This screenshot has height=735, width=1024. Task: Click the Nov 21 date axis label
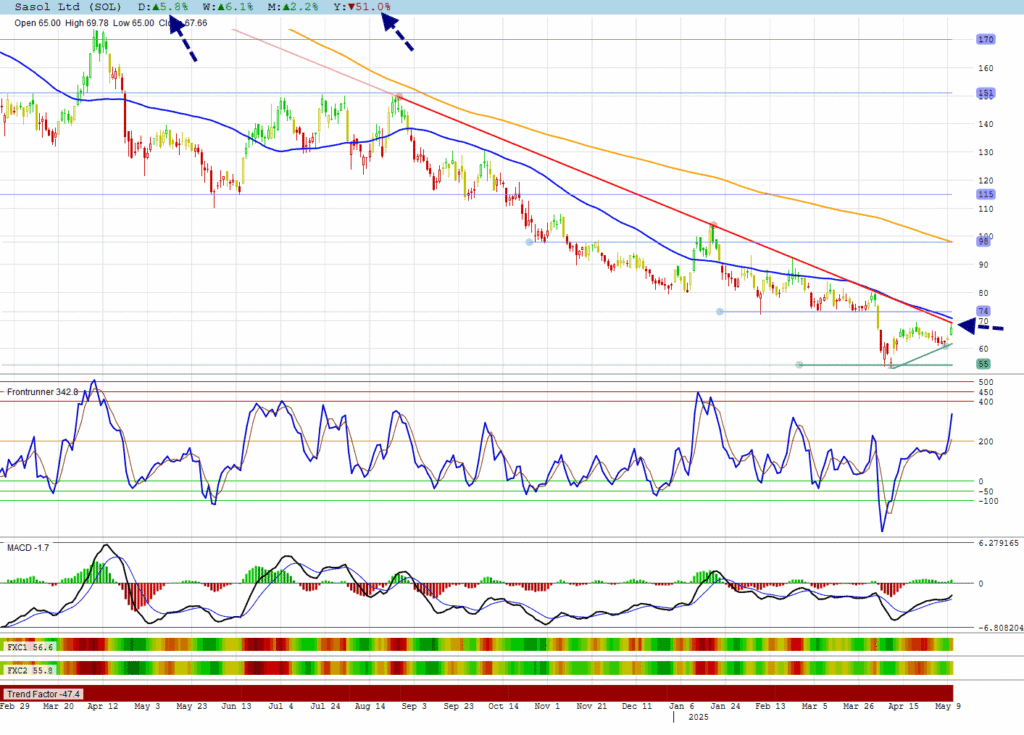[x=592, y=706]
